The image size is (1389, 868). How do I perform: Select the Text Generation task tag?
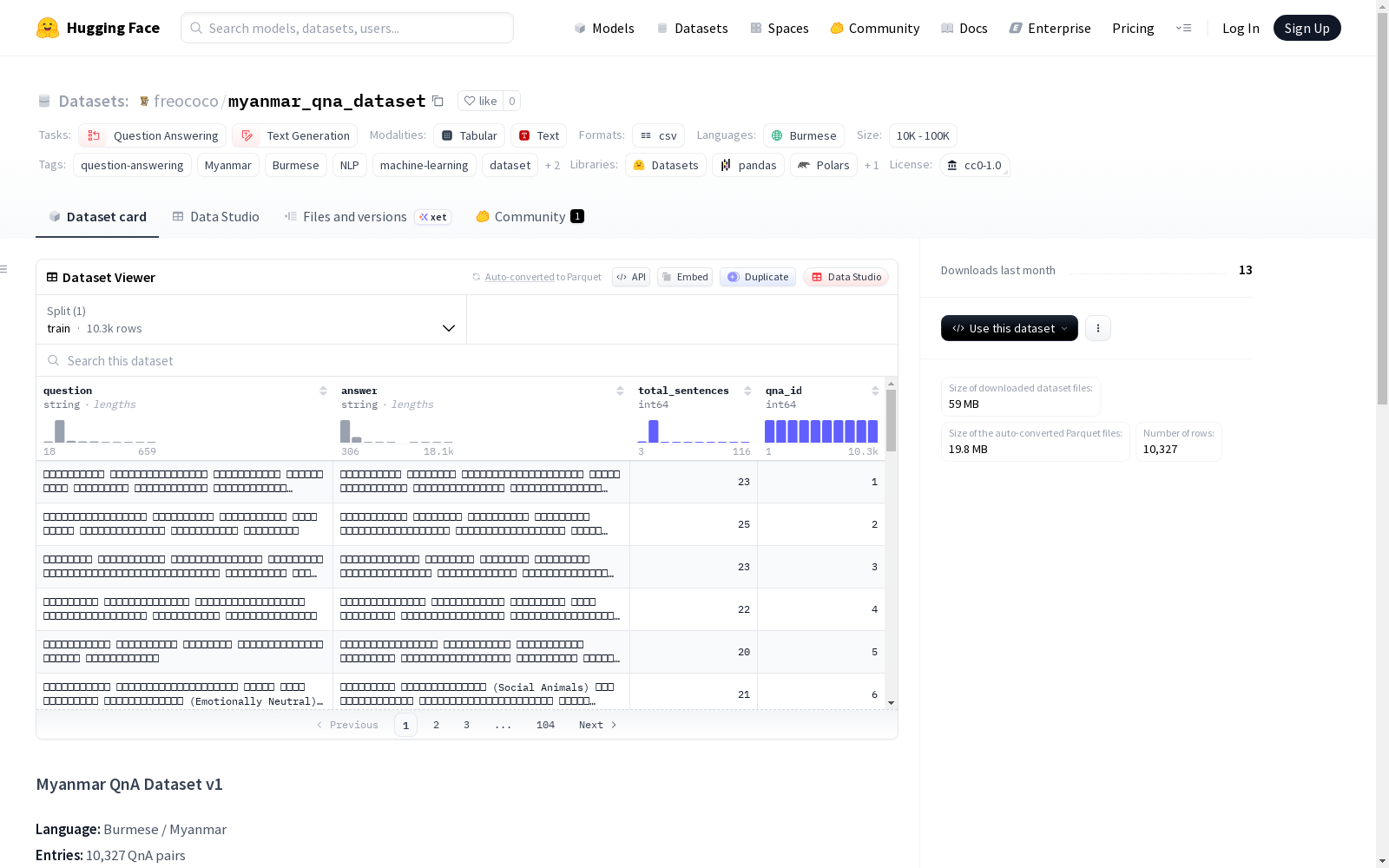click(294, 135)
